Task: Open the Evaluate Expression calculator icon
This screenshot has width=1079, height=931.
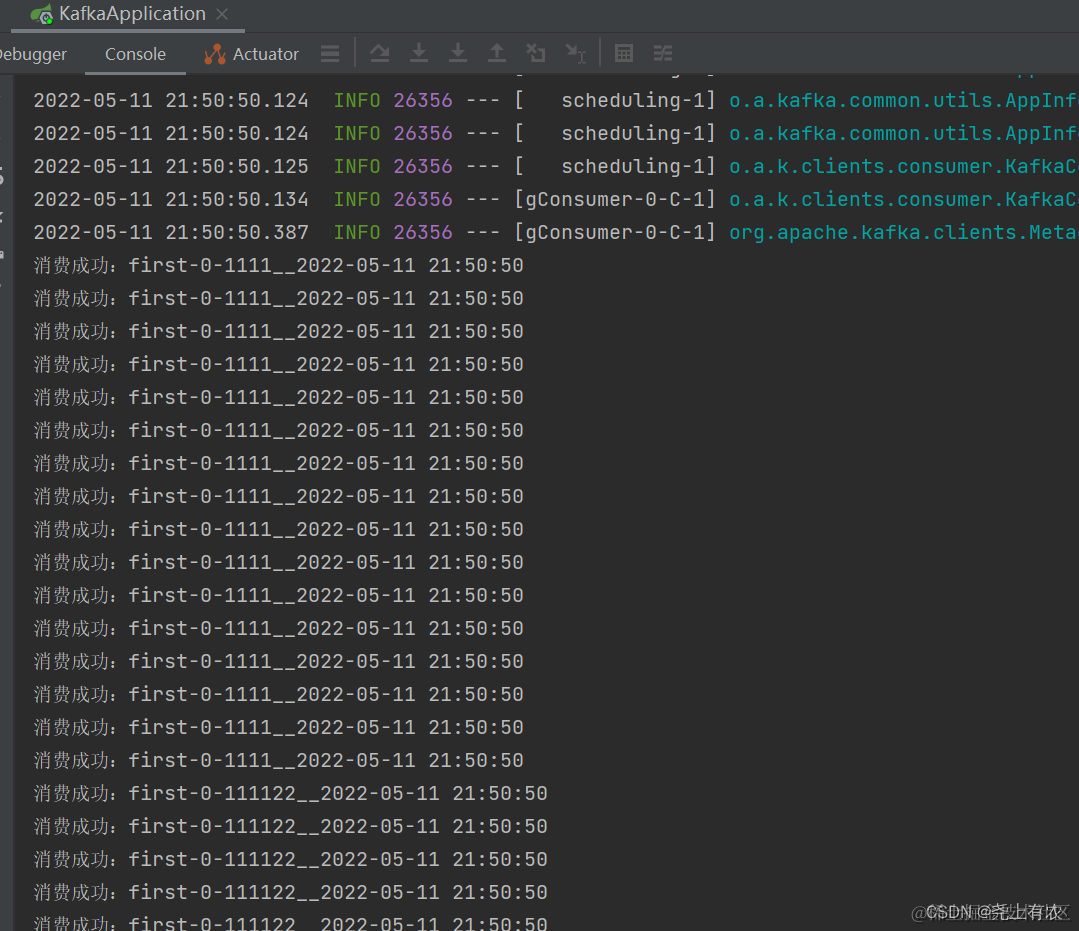Action: pos(624,53)
